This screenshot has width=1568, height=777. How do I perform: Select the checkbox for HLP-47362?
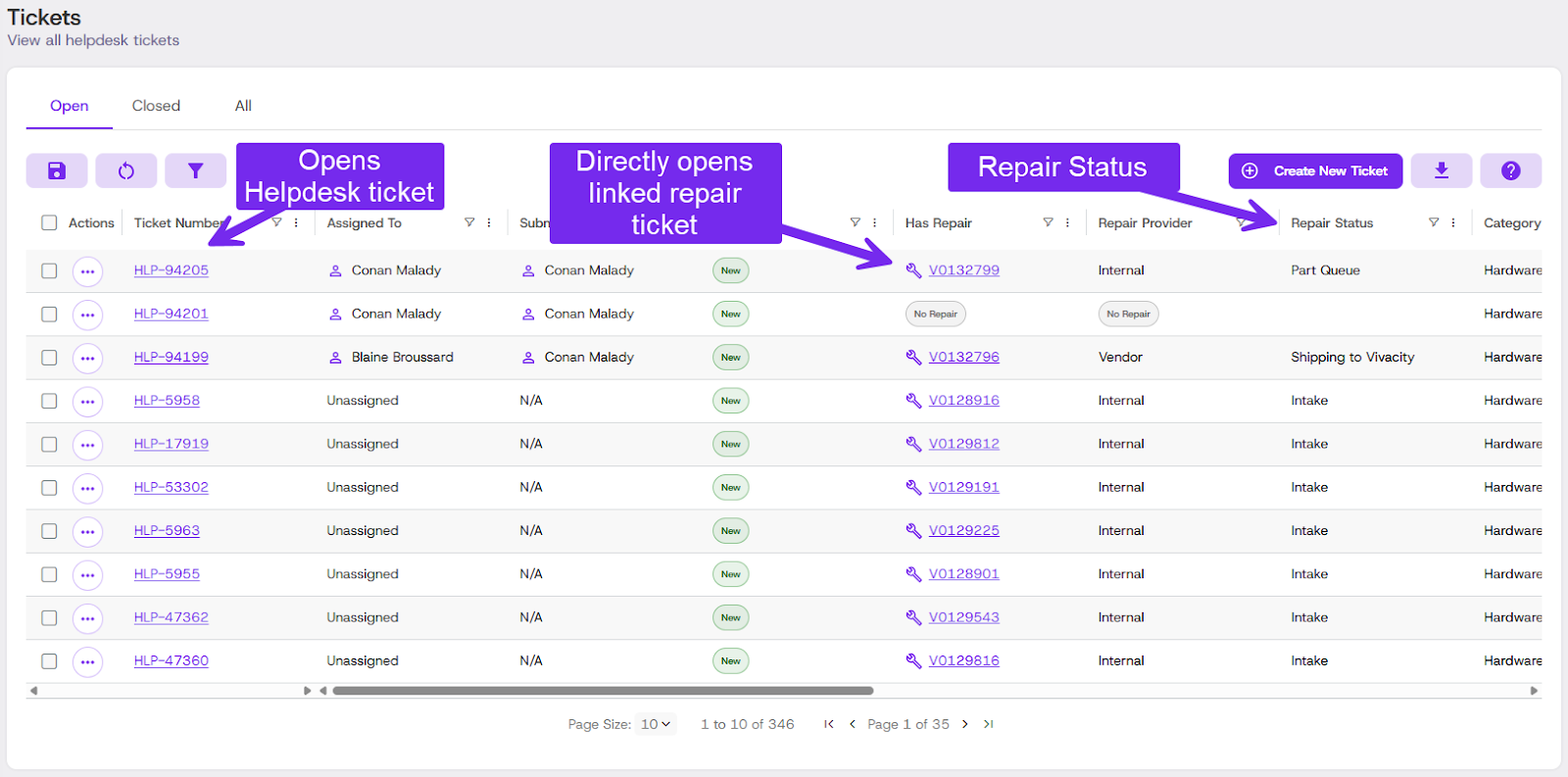click(x=49, y=617)
